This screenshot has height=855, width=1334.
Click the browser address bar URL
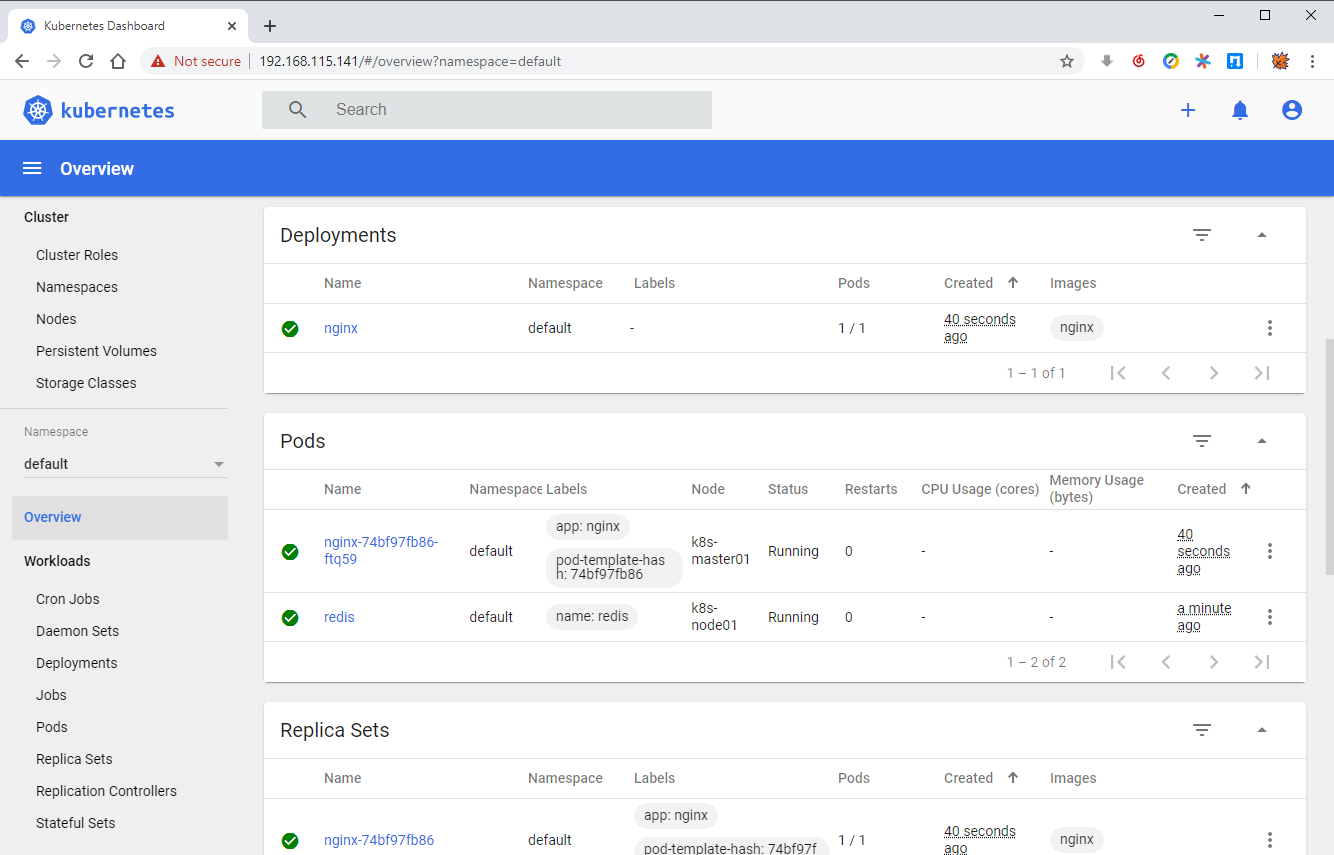(x=410, y=61)
